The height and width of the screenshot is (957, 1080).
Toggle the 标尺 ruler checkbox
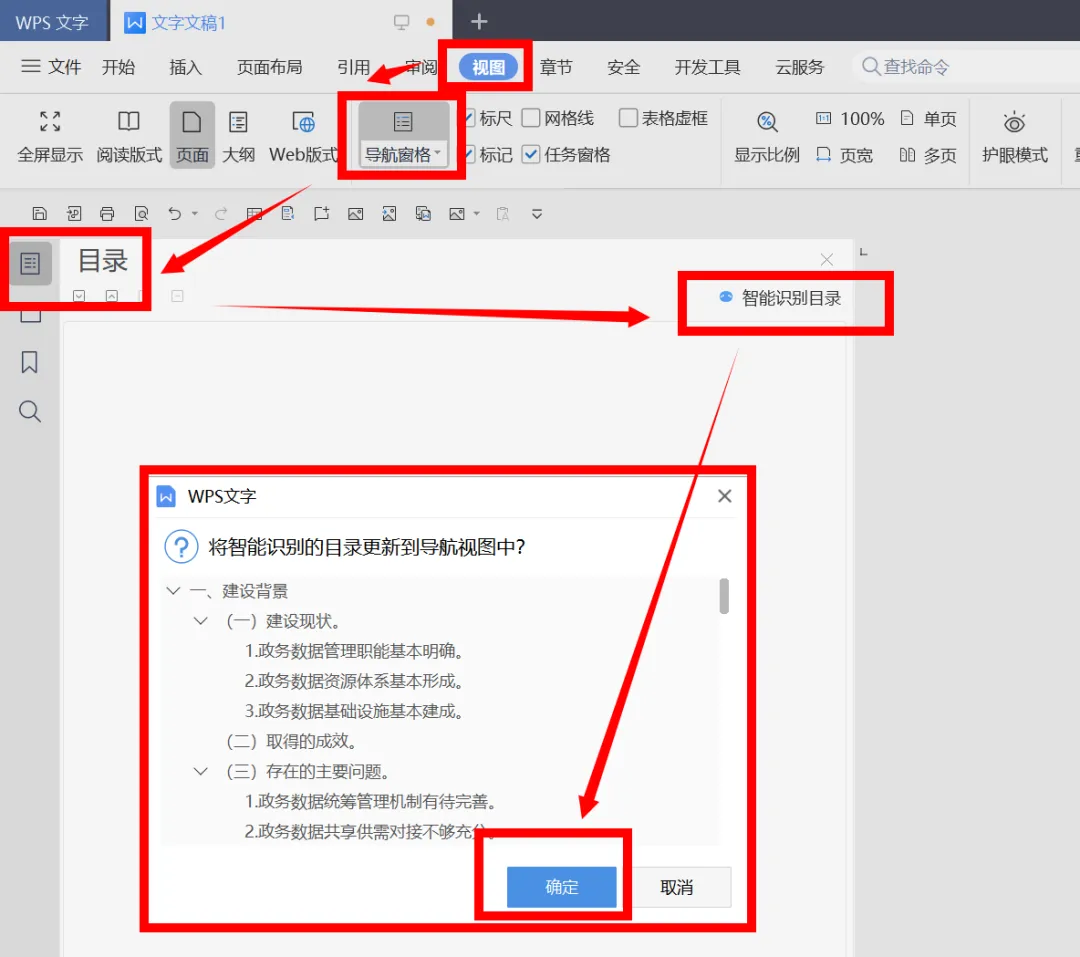click(469, 118)
